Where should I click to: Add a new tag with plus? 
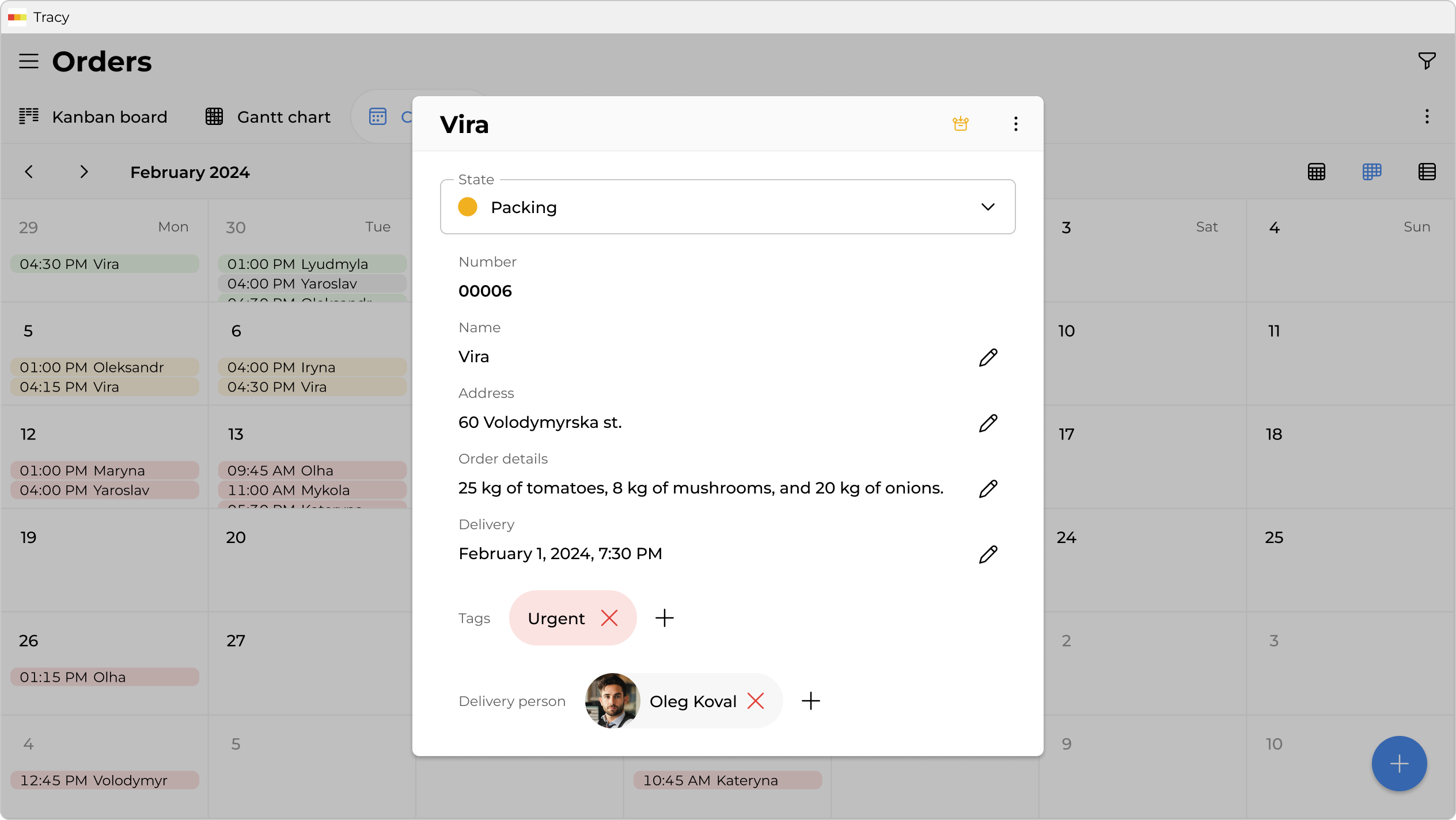tap(664, 618)
